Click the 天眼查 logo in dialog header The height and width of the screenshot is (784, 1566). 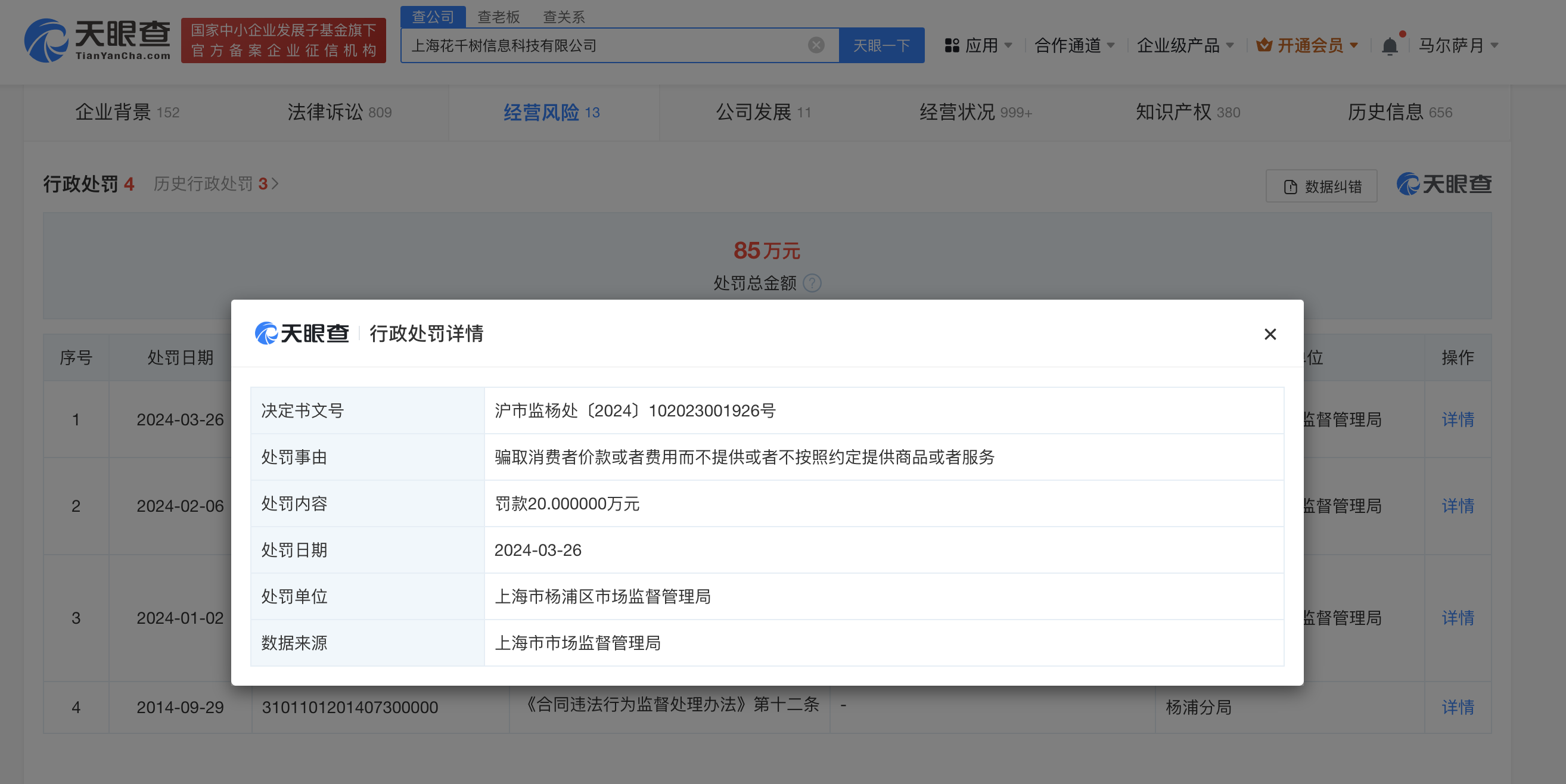302,333
